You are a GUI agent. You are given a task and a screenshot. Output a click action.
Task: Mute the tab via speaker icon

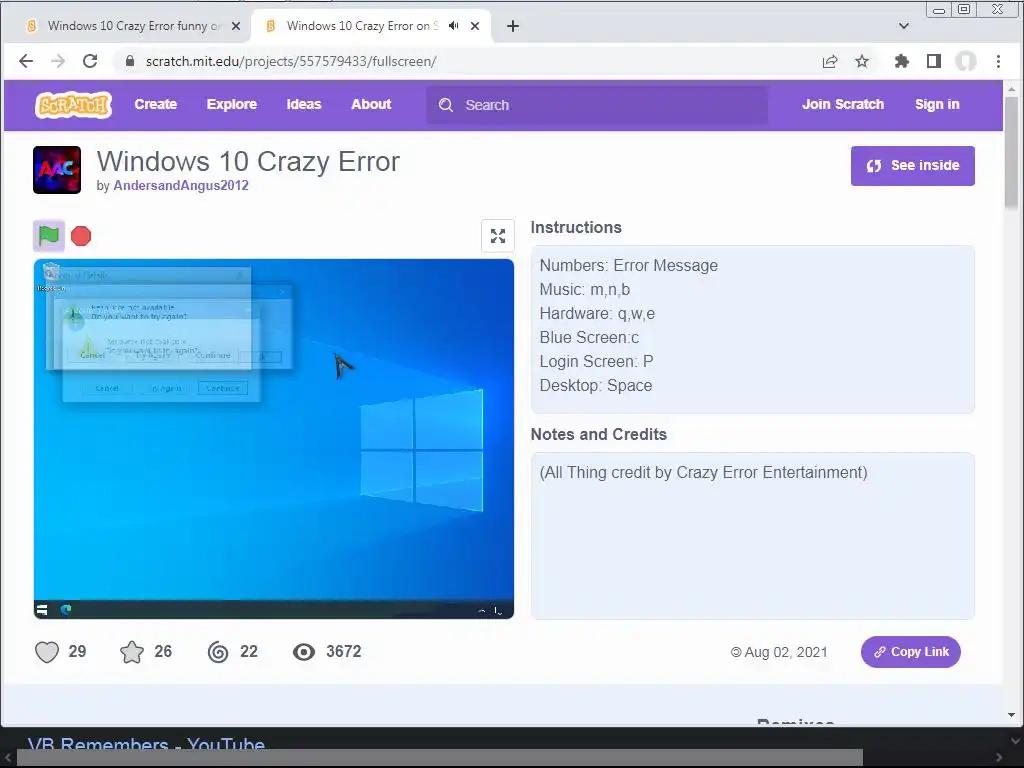click(x=454, y=26)
